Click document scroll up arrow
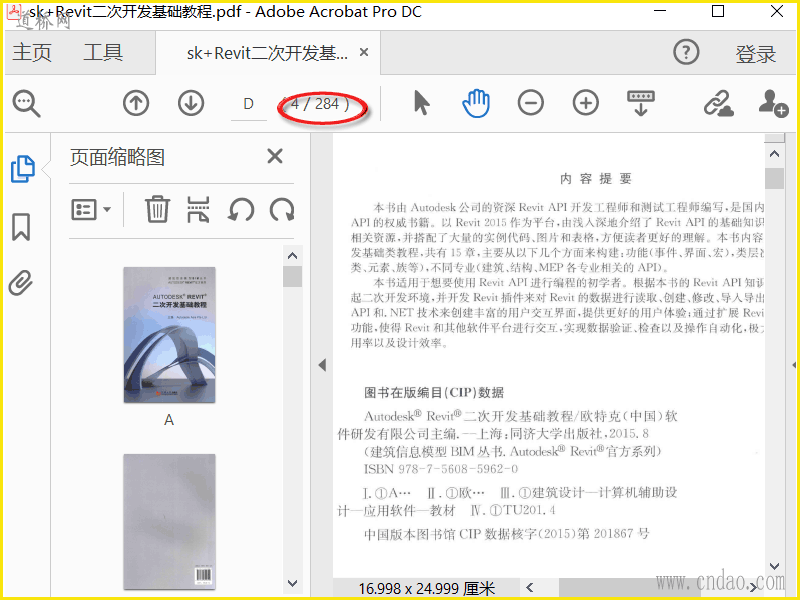Viewport: 800px width, 600px height. (774, 154)
